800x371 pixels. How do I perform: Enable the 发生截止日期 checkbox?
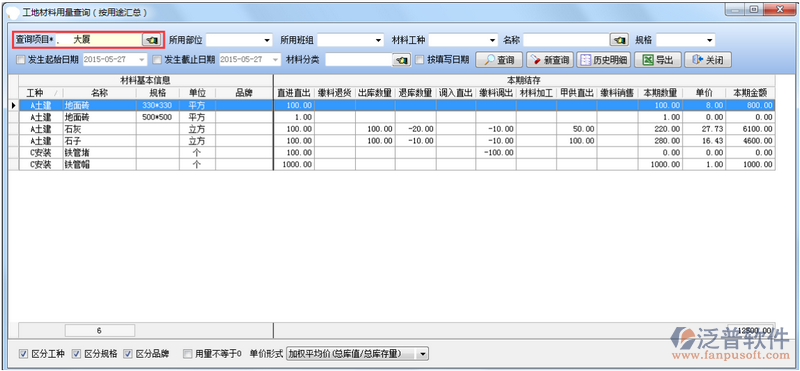point(157,60)
